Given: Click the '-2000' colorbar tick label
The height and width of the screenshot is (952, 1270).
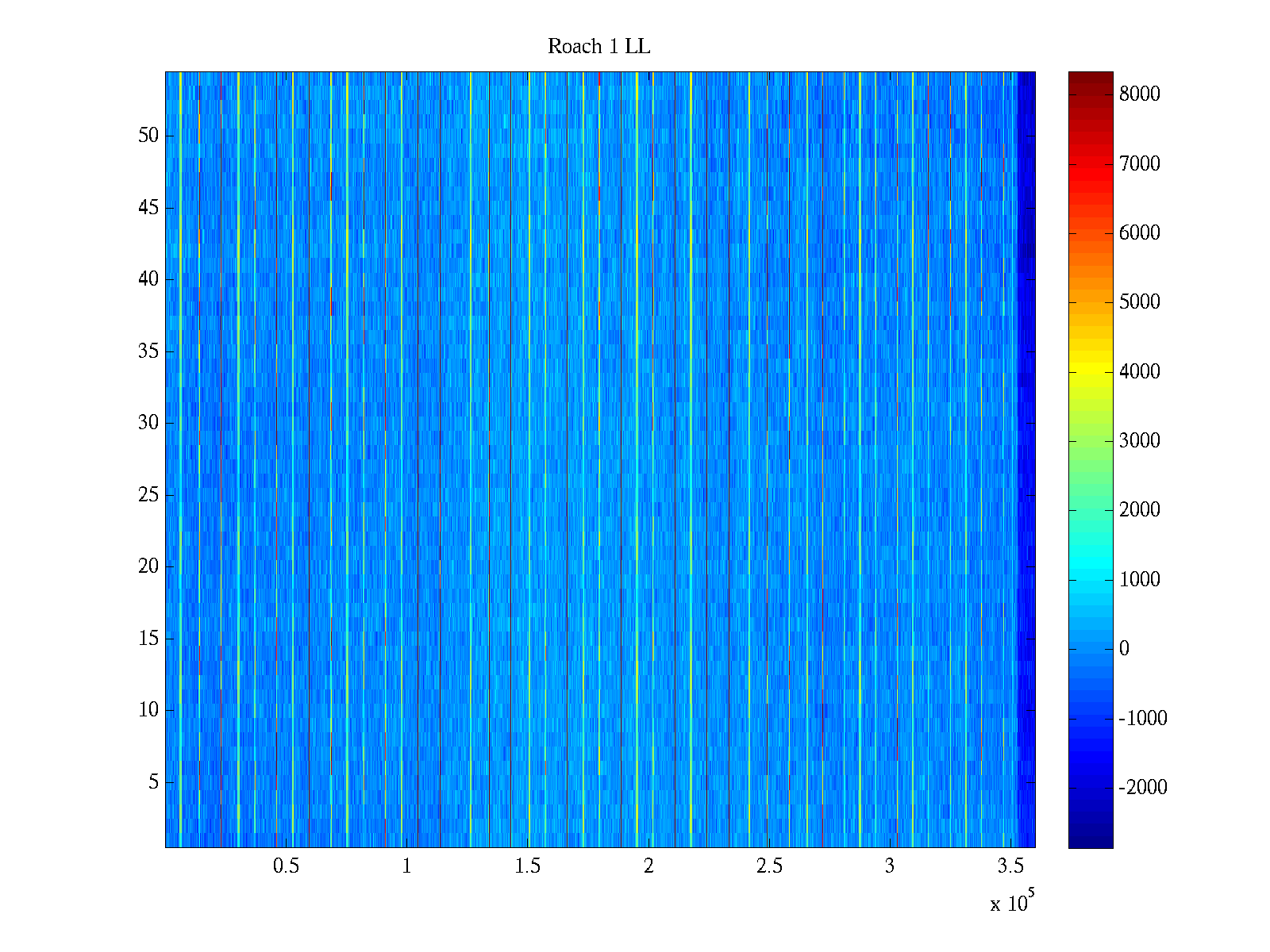Looking at the screenshot, I should point(1142,787).
